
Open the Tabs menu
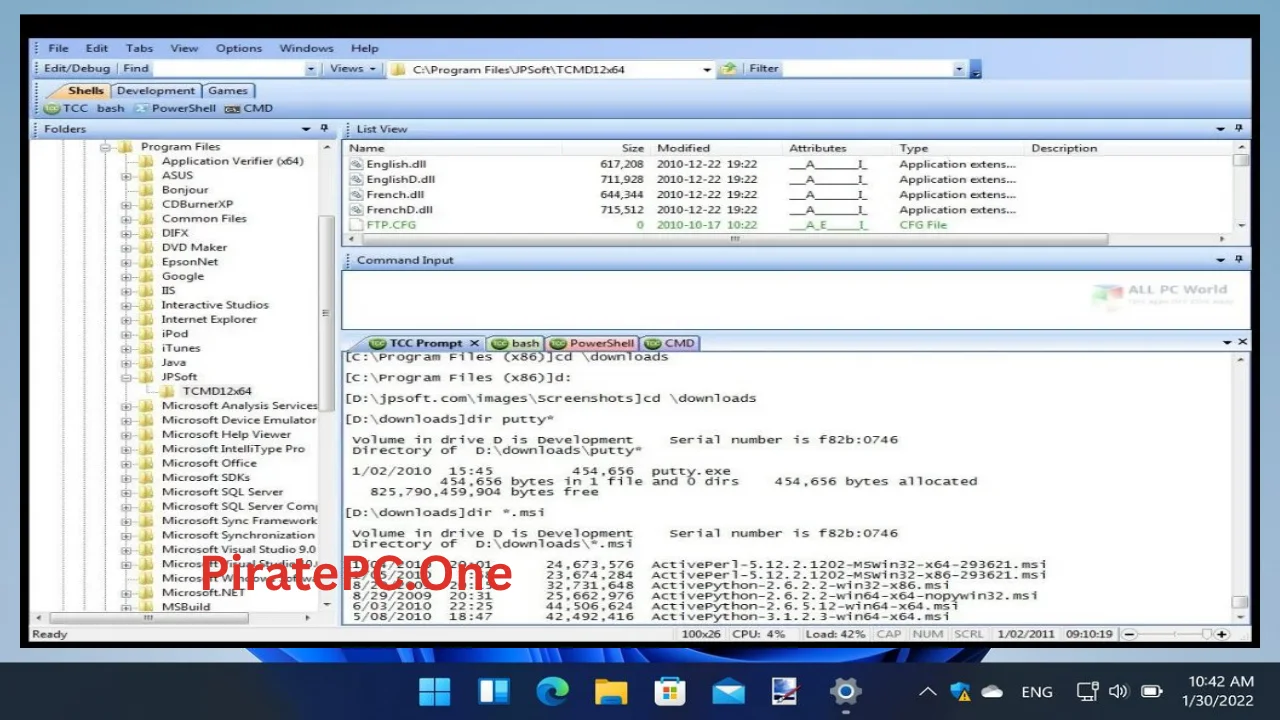(139, 48)
